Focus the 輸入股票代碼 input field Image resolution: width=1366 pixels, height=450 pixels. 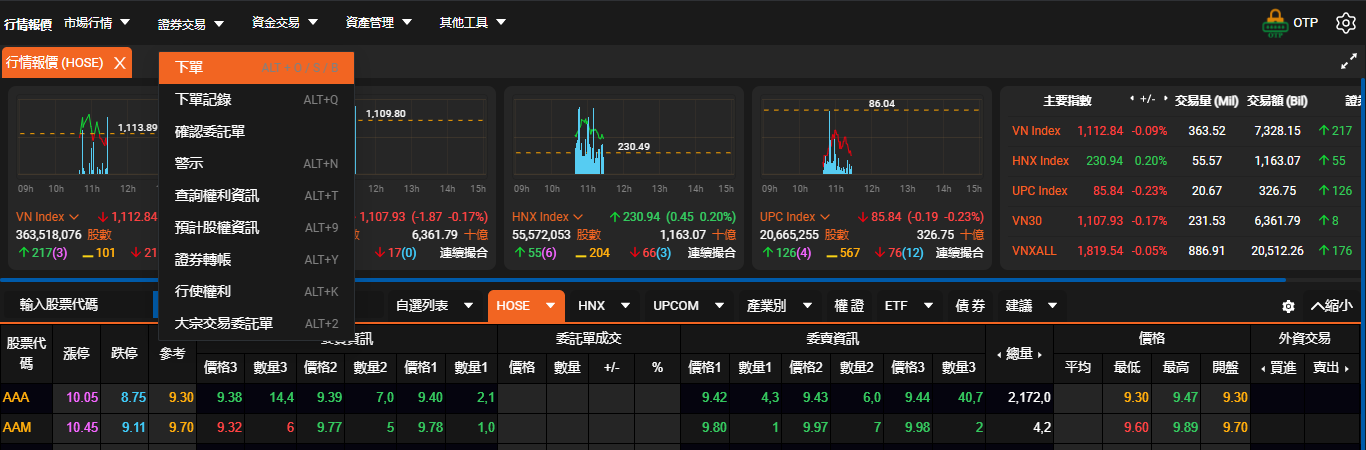point(80,305)
